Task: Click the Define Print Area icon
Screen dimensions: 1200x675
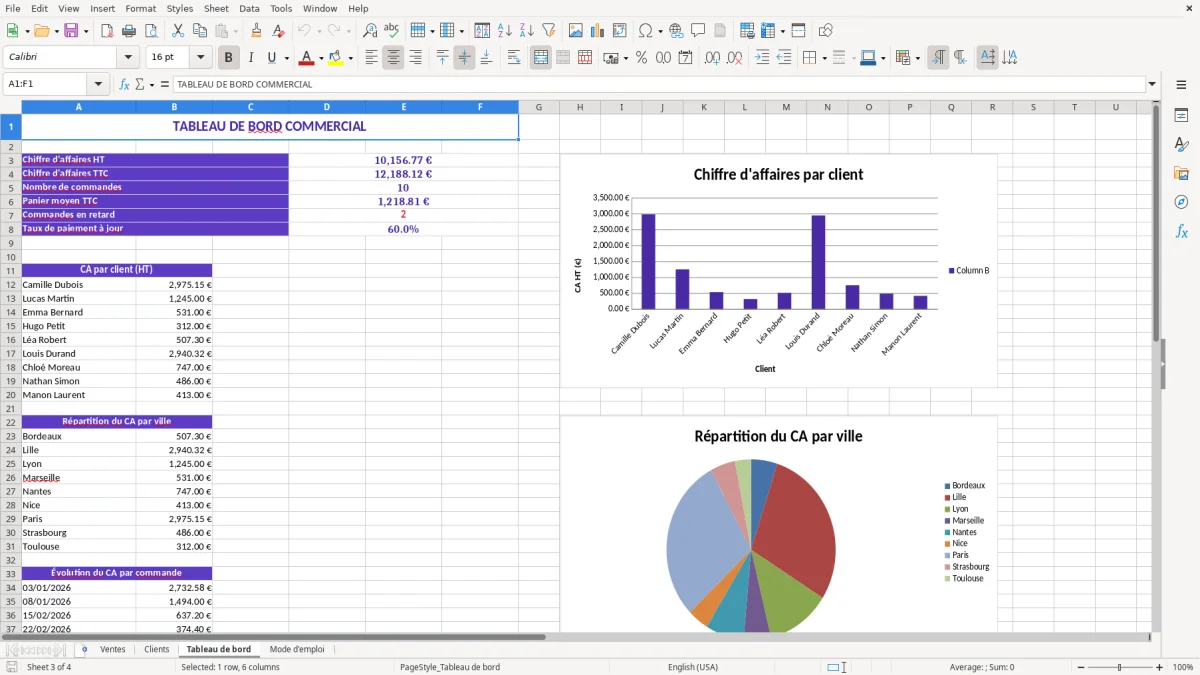Action: click(x=747, y=31)
